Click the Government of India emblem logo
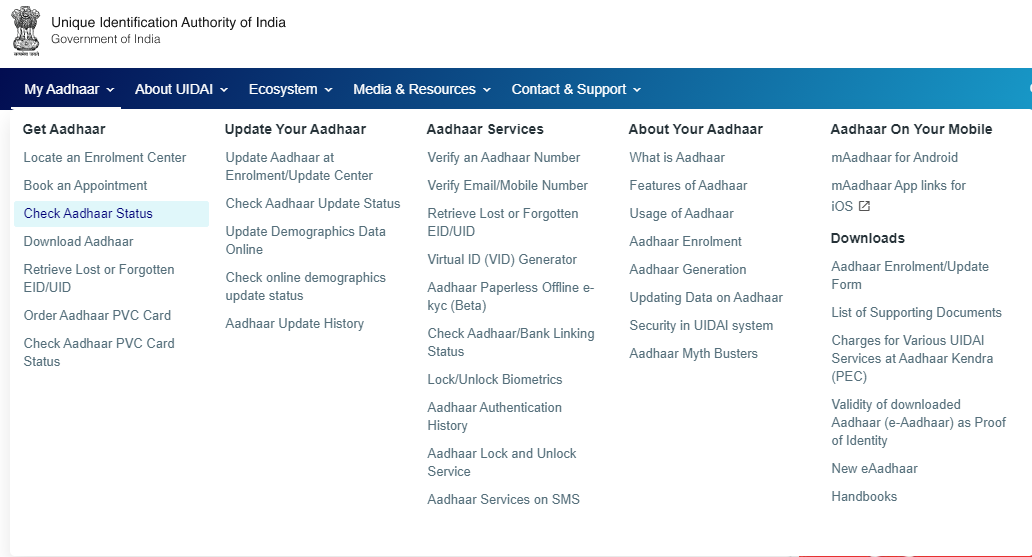Viewport: 1032px width, 557px height. pos(26,31)
